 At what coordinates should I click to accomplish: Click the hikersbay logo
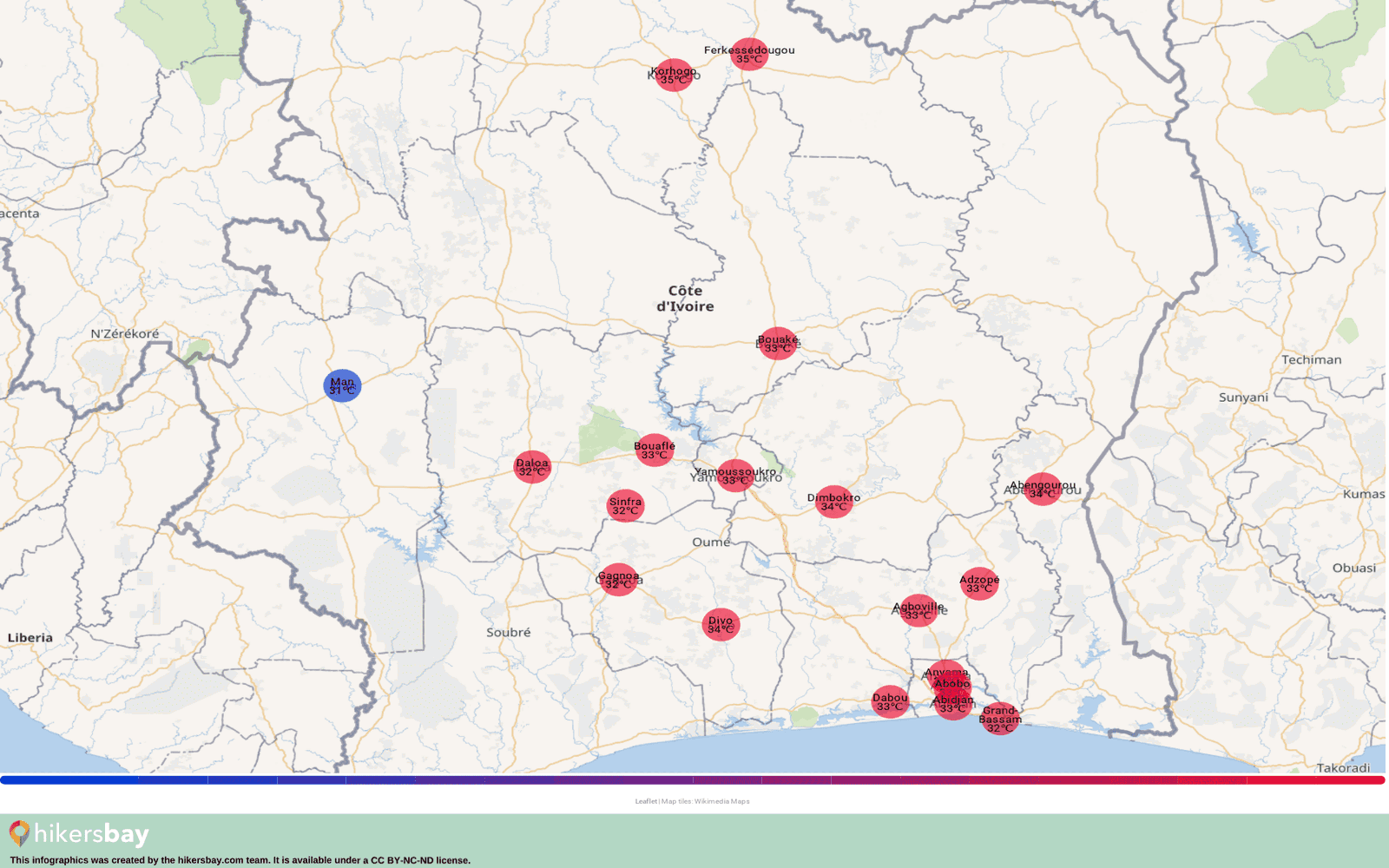[x=80, y=834]
